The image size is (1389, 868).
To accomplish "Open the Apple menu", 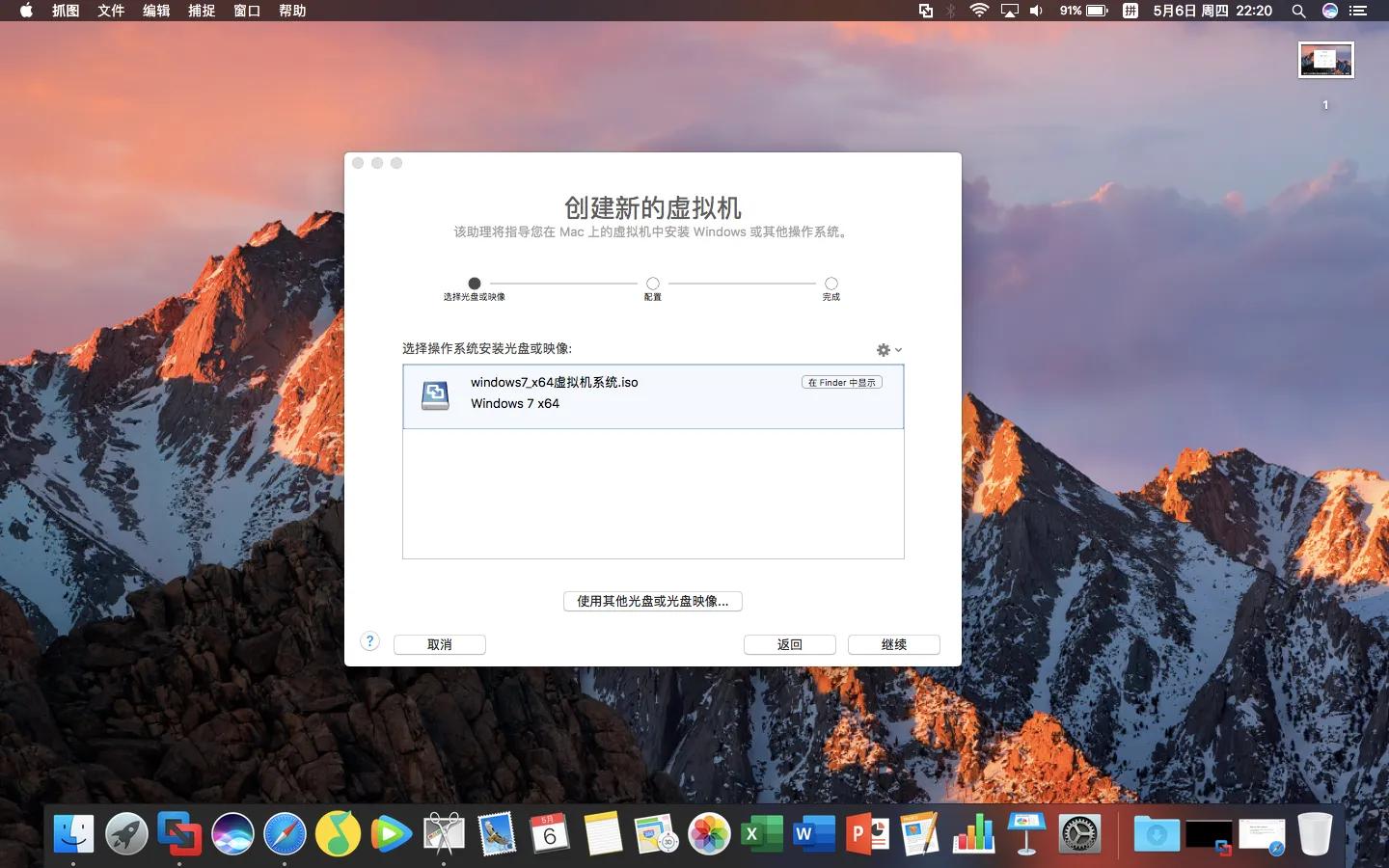I will 25,12.
